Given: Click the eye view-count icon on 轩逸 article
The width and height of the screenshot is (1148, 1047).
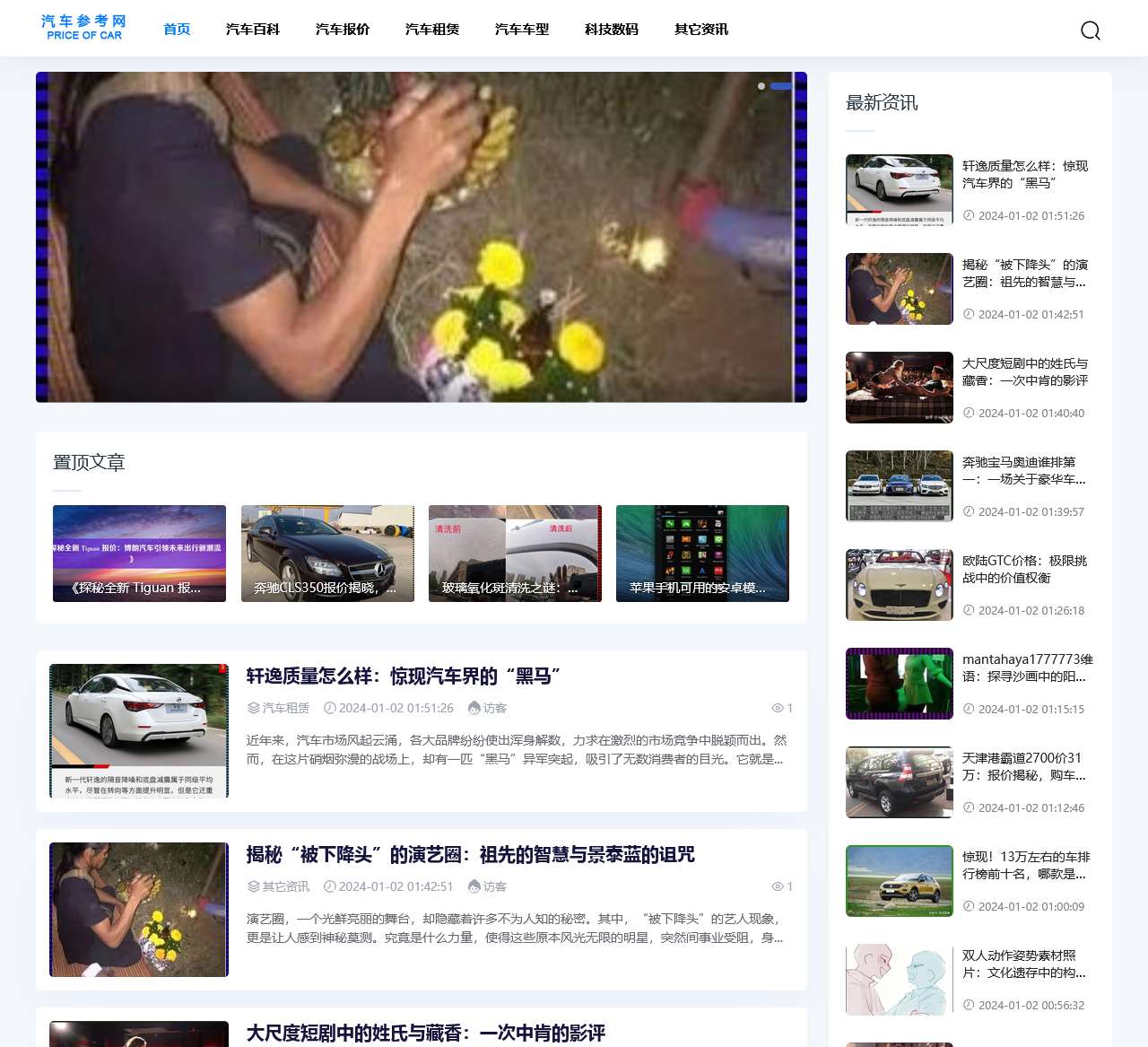Looking at the screenshot, I should coord(779,708).
